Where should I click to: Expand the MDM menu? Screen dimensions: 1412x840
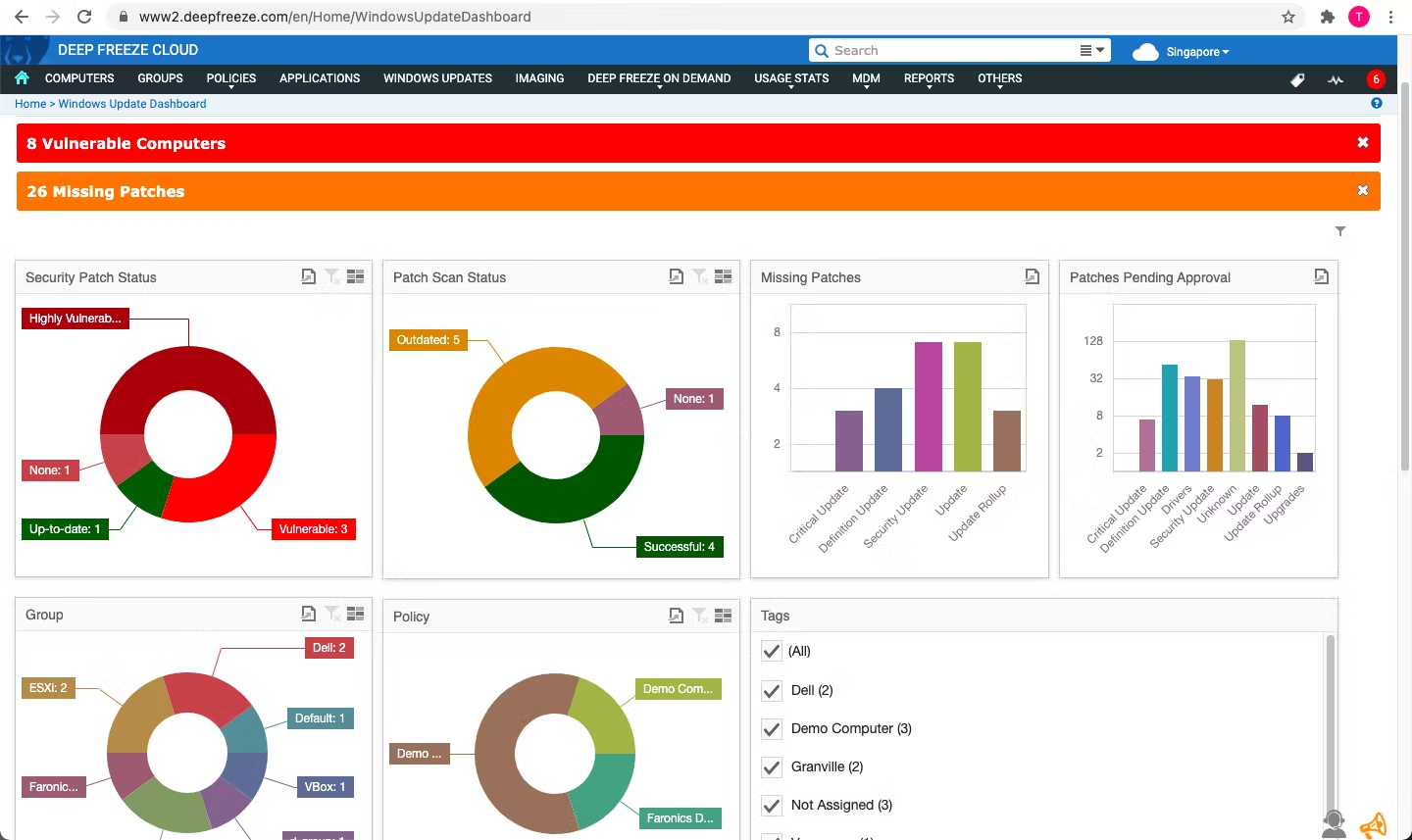(x=866, y=78)
